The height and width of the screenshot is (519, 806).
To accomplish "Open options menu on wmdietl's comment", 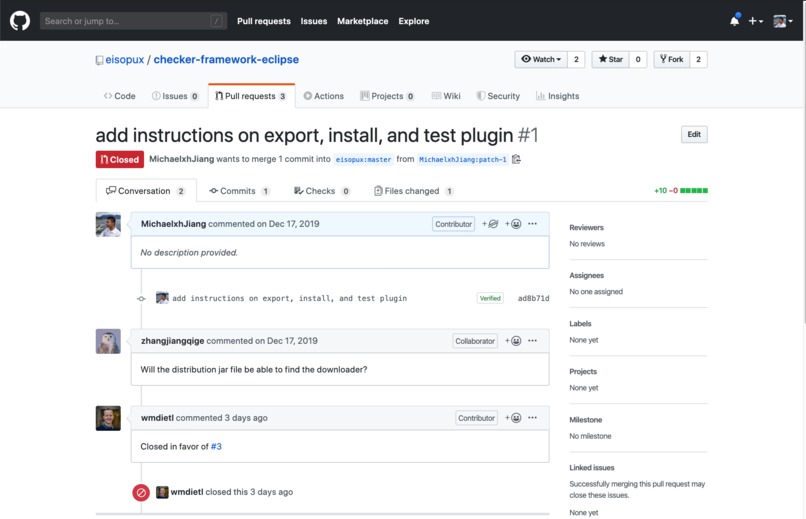I will [x=533, y=418].
